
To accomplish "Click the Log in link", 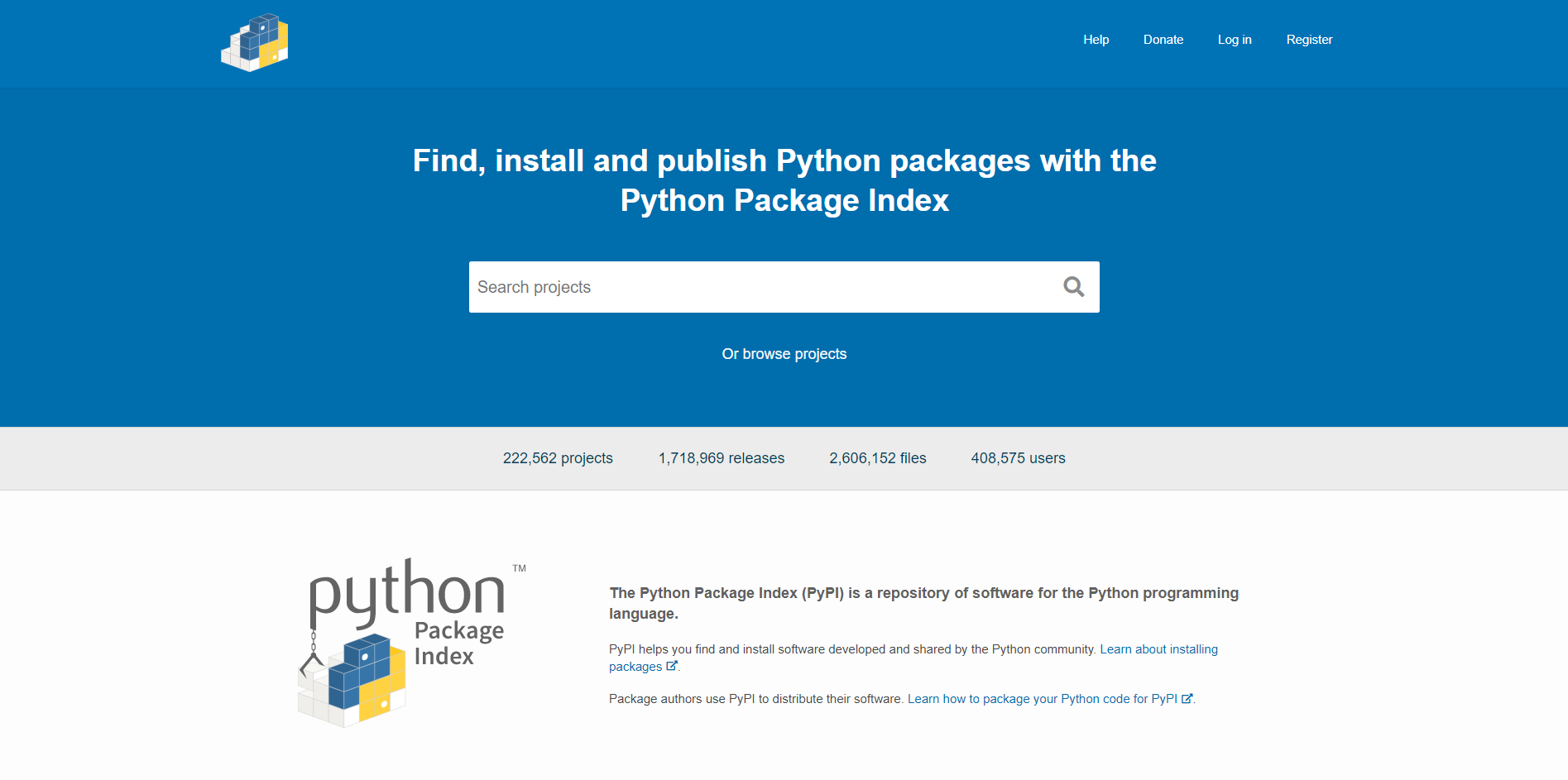I will (1234, 39).
